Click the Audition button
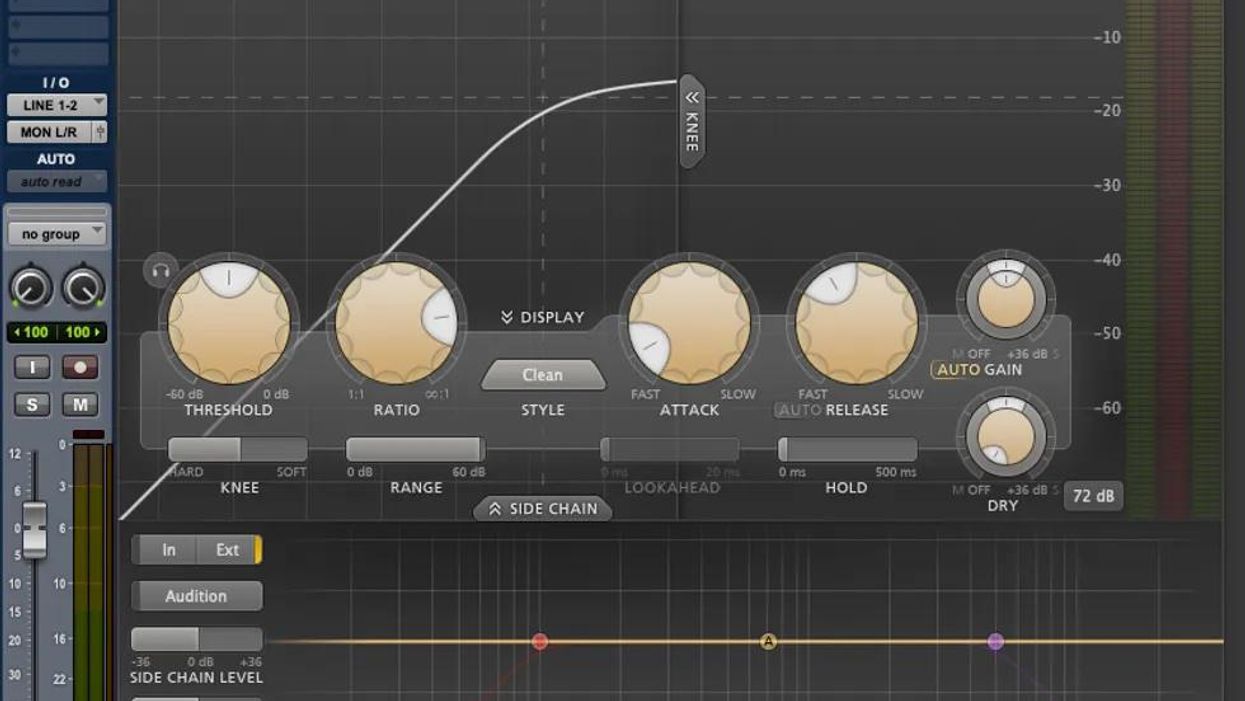 (196, 596)
